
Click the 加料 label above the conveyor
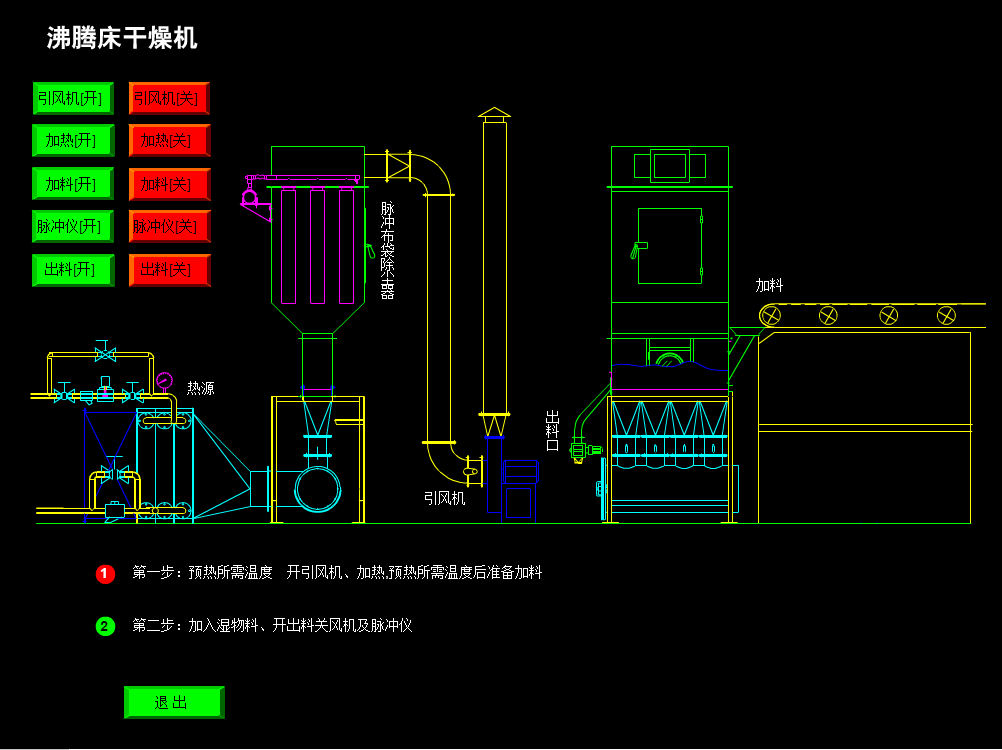(769, 286)
